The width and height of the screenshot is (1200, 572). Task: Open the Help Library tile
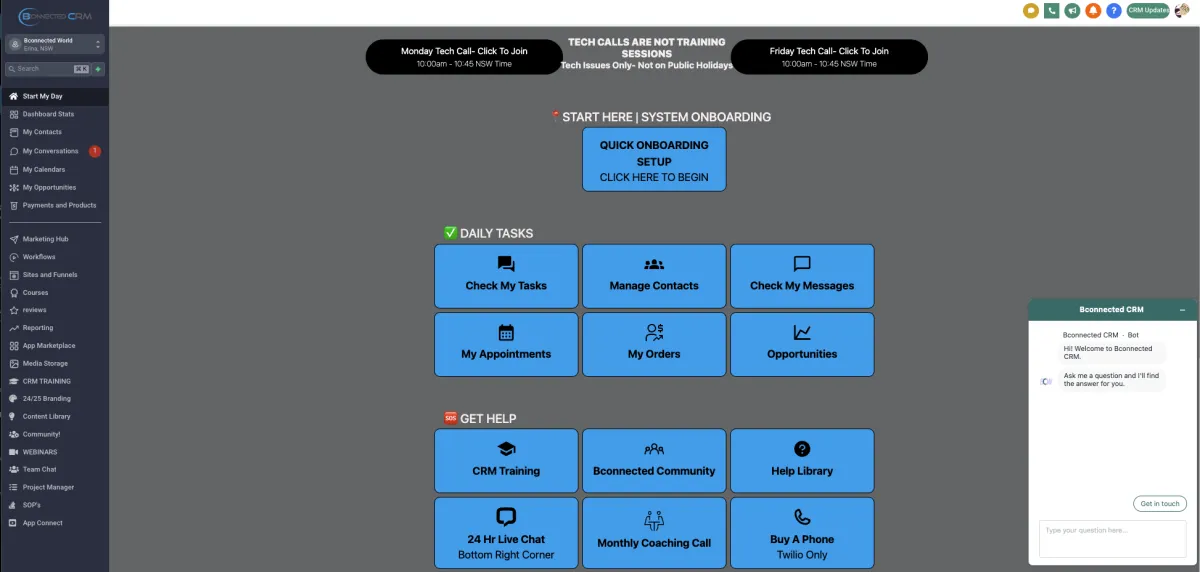802,461
